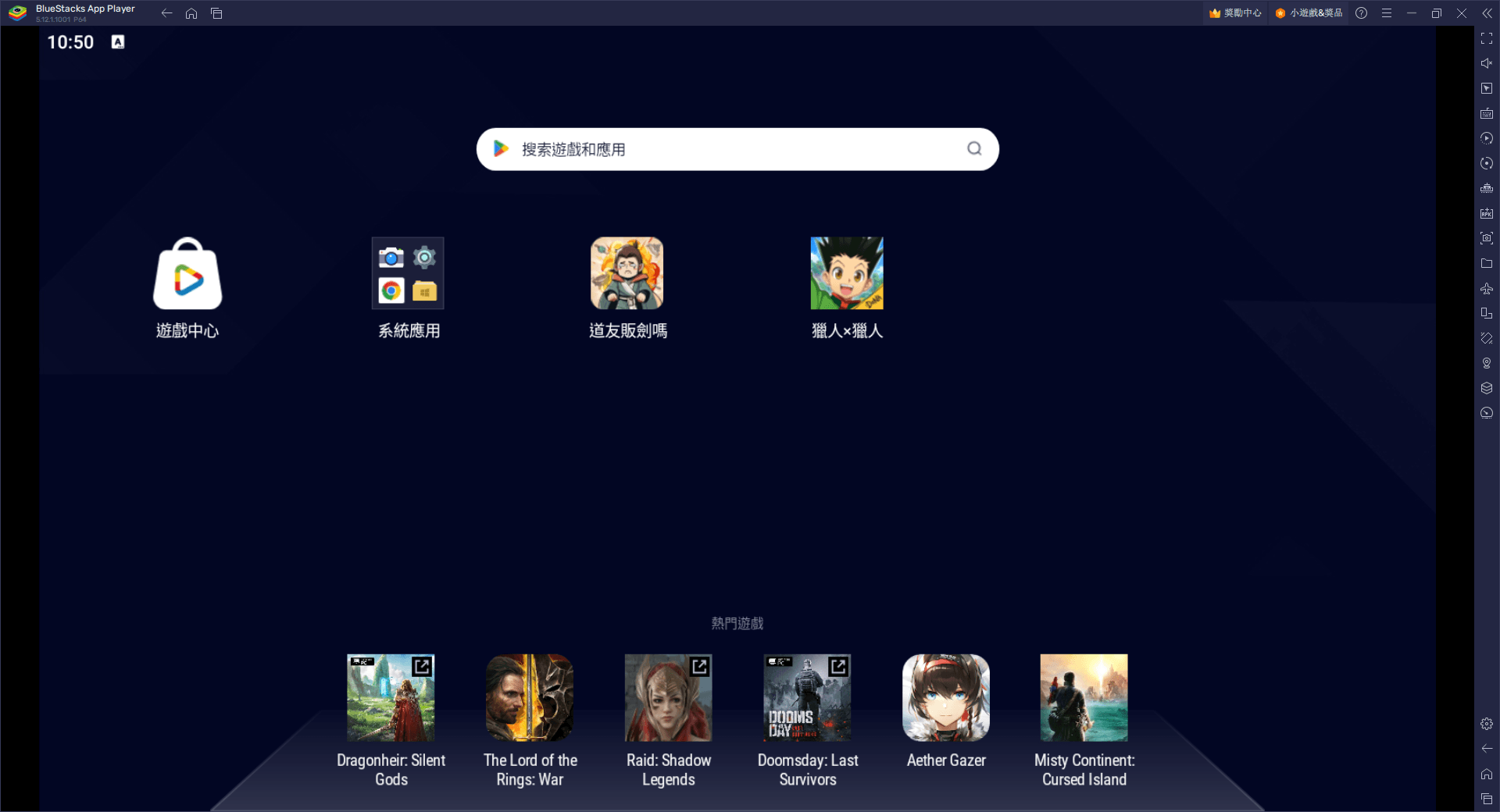Viewport: 1500px width, 812px height.
Task: Open the macro recorder play-circle icon
Action: (1487, 138)
